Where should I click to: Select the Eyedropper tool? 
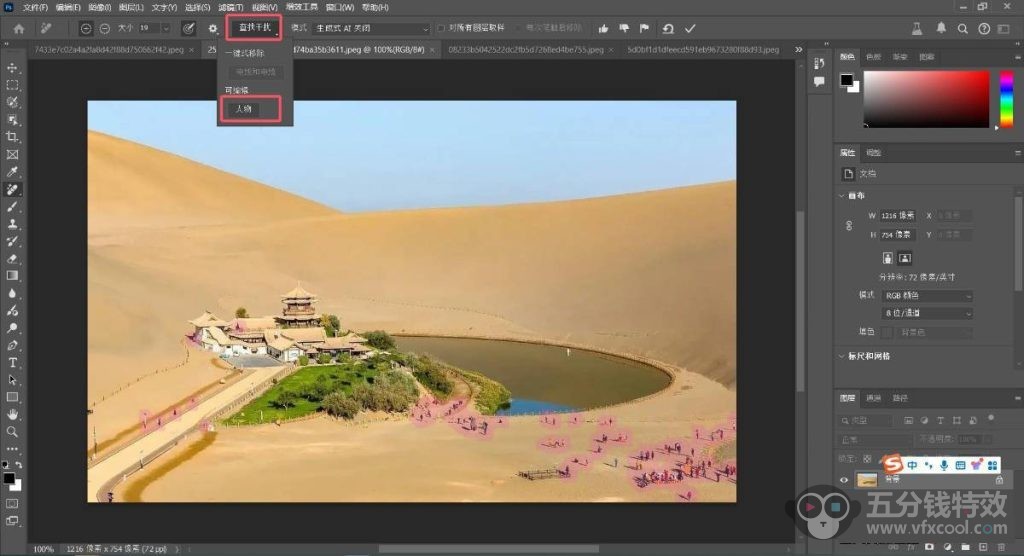pos(12,172)
